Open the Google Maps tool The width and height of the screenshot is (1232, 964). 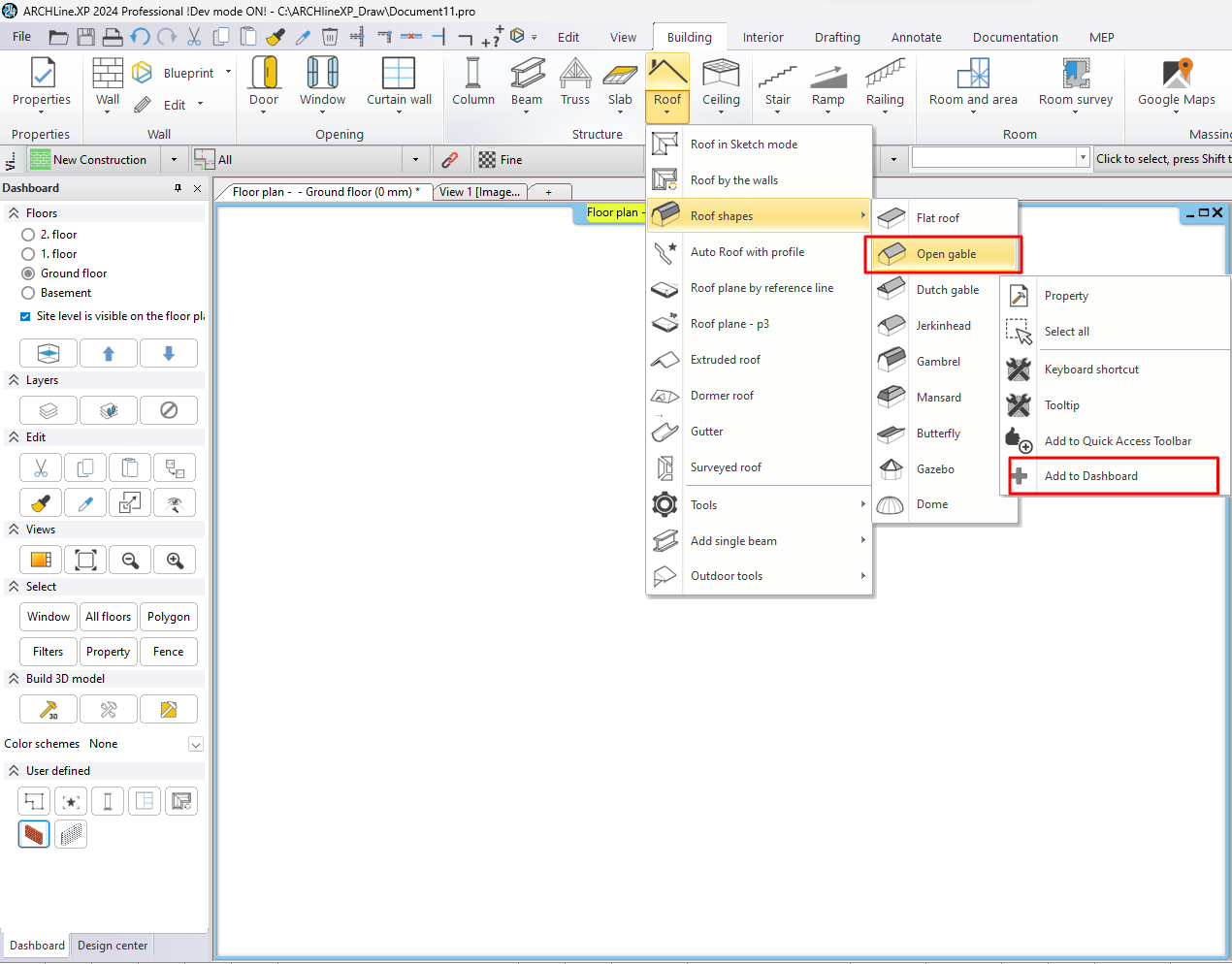[1176, 75]
